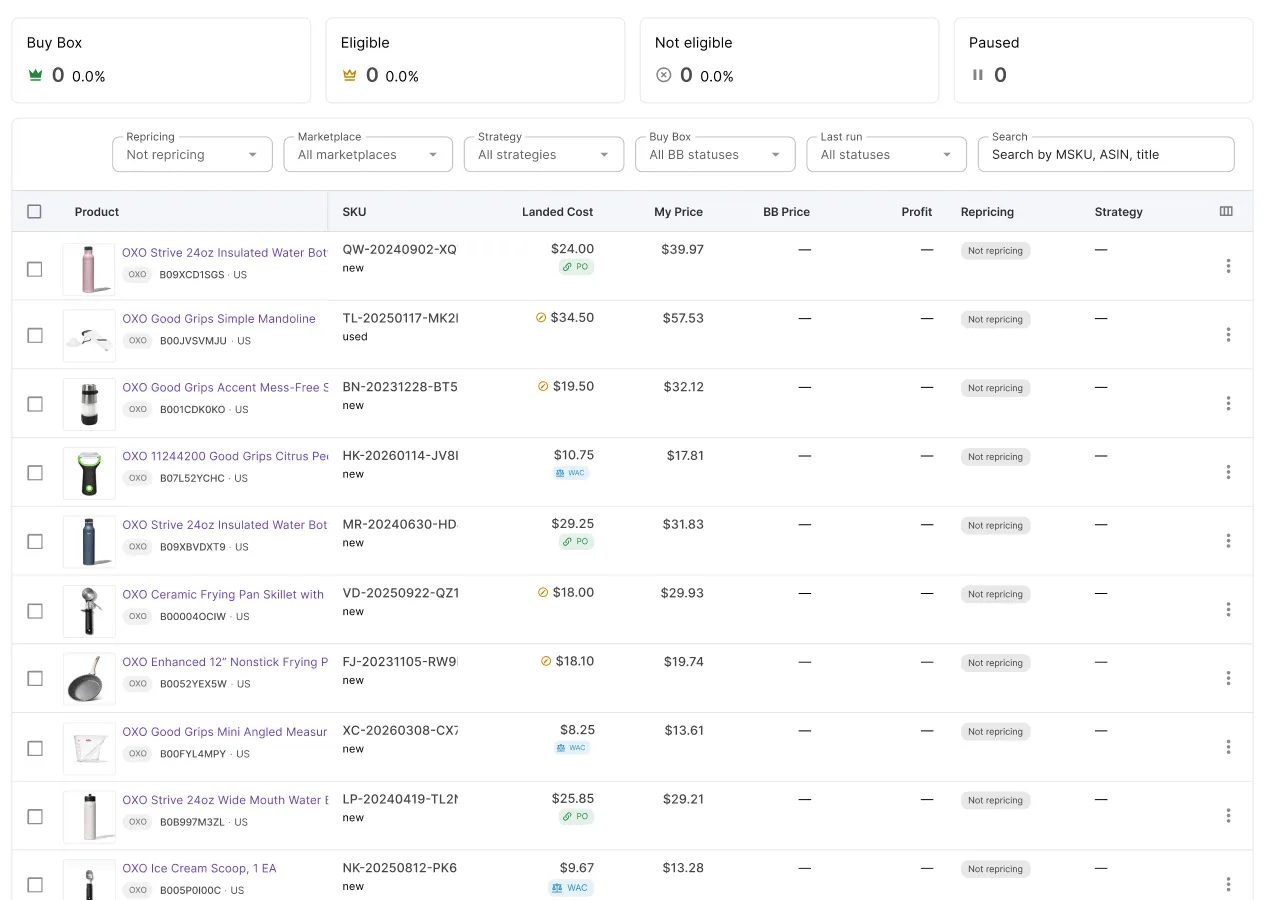This screenshot has width=1274, height=900.
Task: Tick the checkbox for OXO 11244200 Citrus Peeler row
Action: point(34,473)
